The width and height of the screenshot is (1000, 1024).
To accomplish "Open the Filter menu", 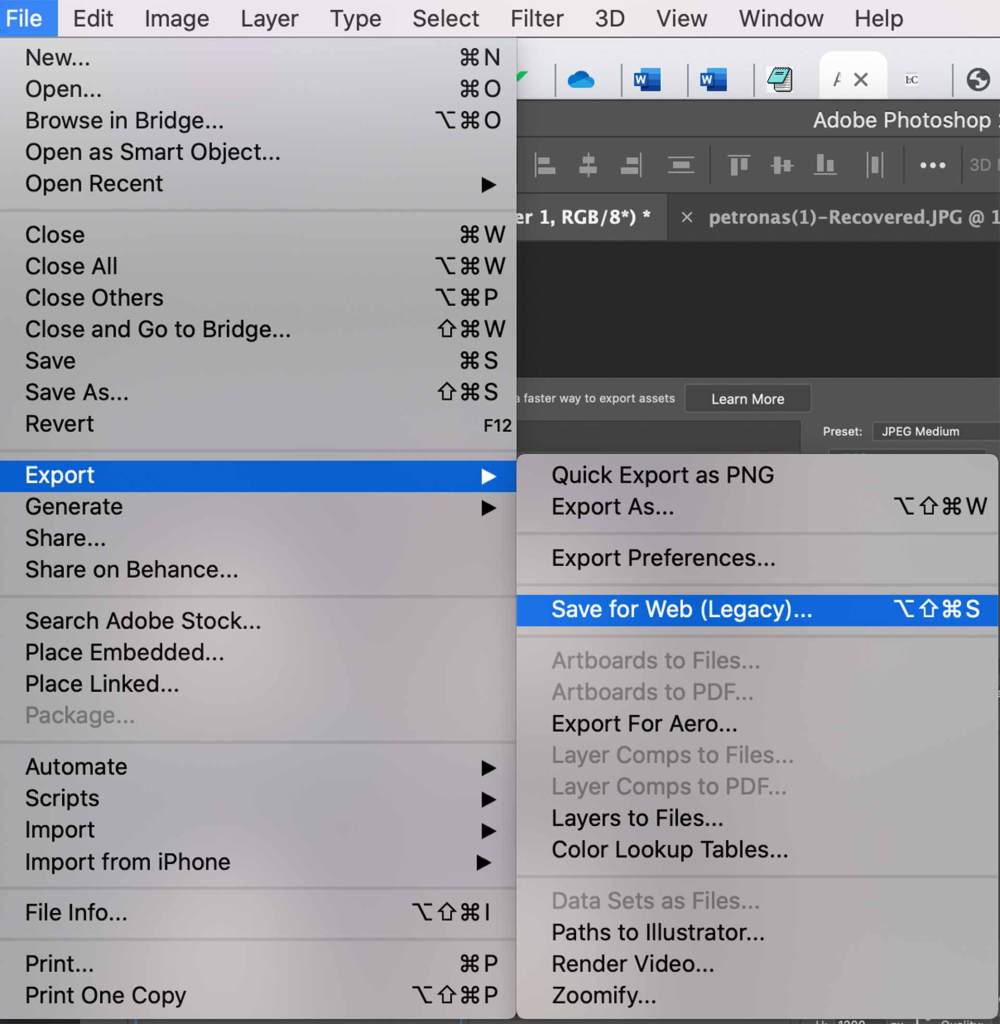I will (537, 18).
